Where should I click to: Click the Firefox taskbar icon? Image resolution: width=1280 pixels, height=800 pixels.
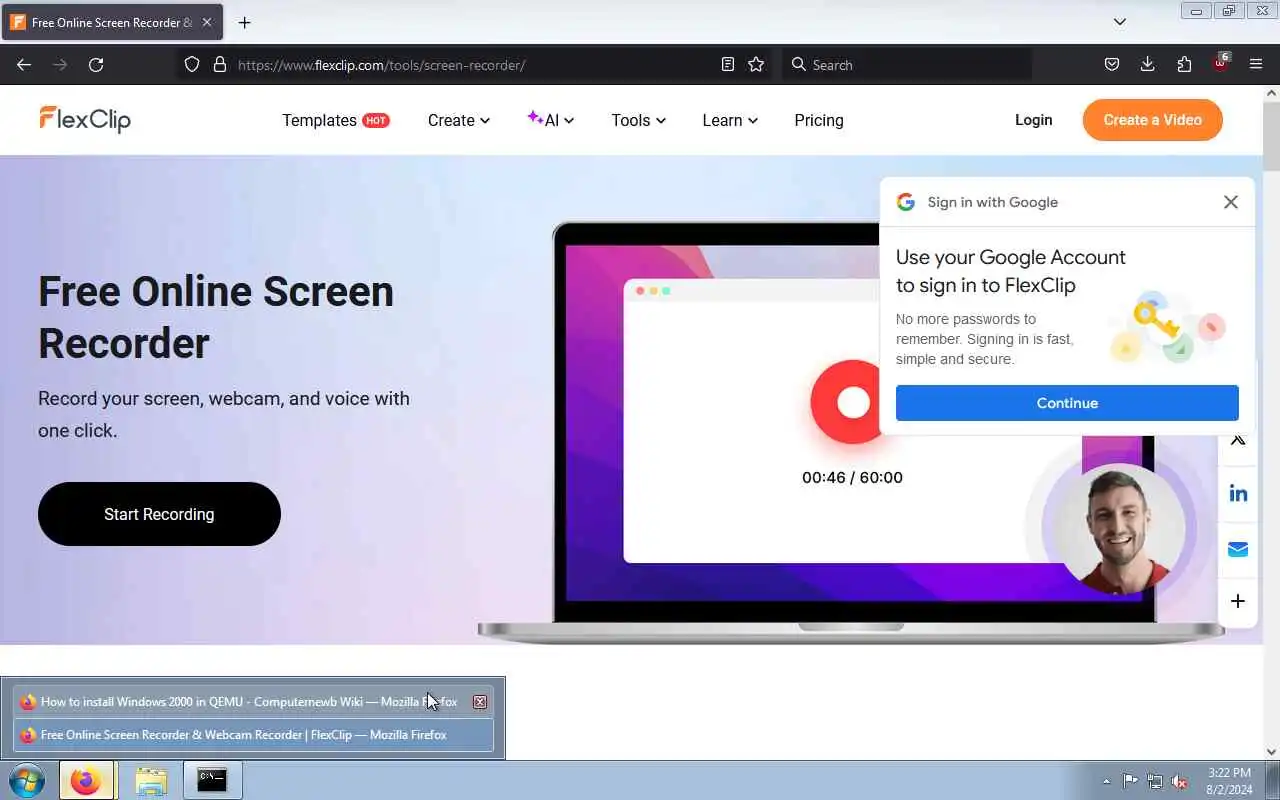86,780
